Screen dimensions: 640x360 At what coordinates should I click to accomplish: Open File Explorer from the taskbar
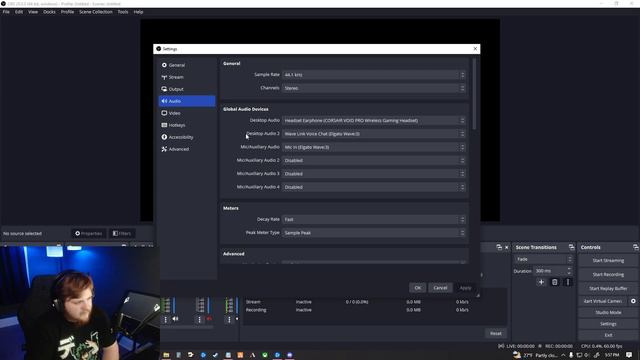(166, 355)
